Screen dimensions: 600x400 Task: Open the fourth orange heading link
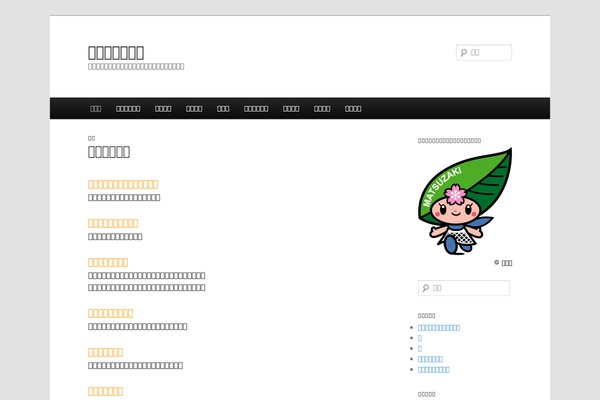(111, 313)
